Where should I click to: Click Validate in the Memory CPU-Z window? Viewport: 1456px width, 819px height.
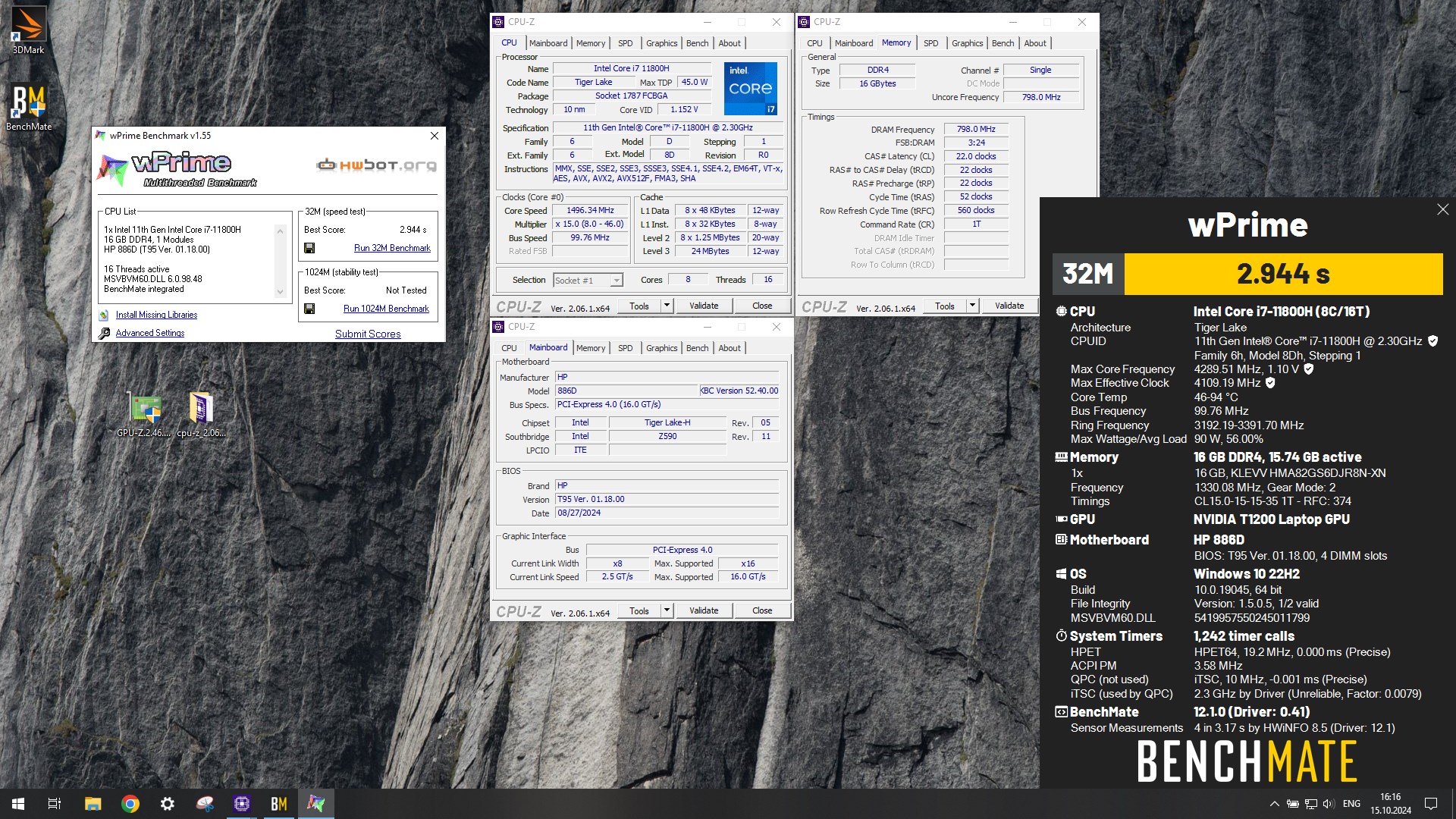1009,306
